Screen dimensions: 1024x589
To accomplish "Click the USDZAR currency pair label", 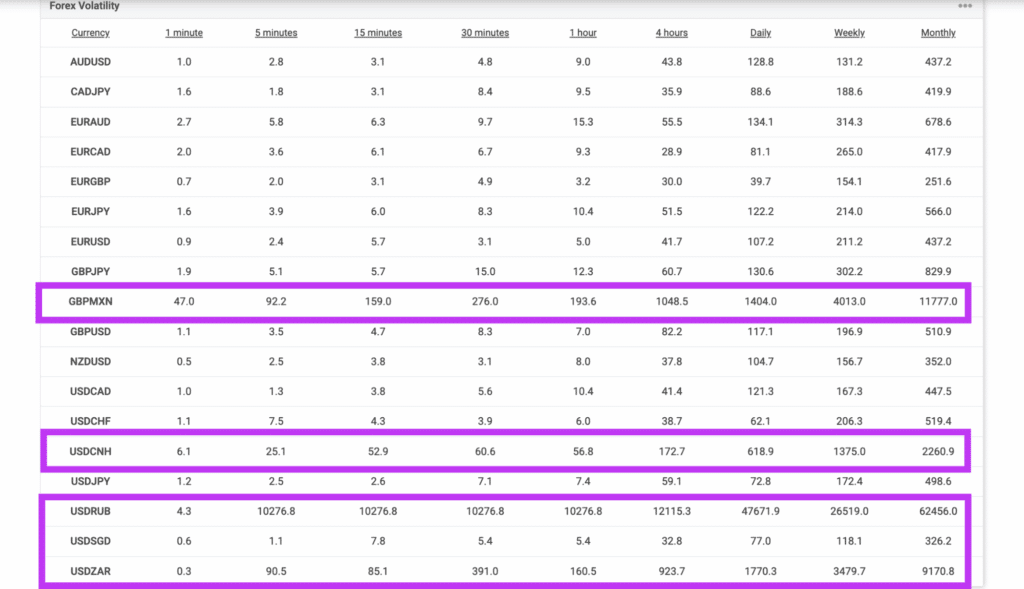I will [x=91, y=571].
